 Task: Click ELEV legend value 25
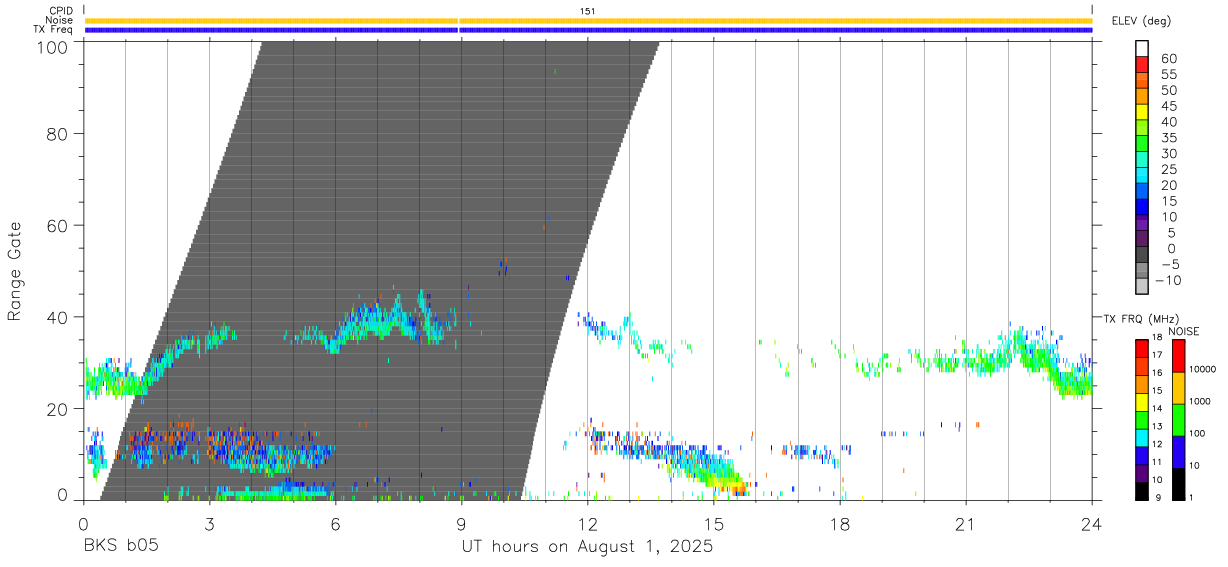[x=1168, y=170]
